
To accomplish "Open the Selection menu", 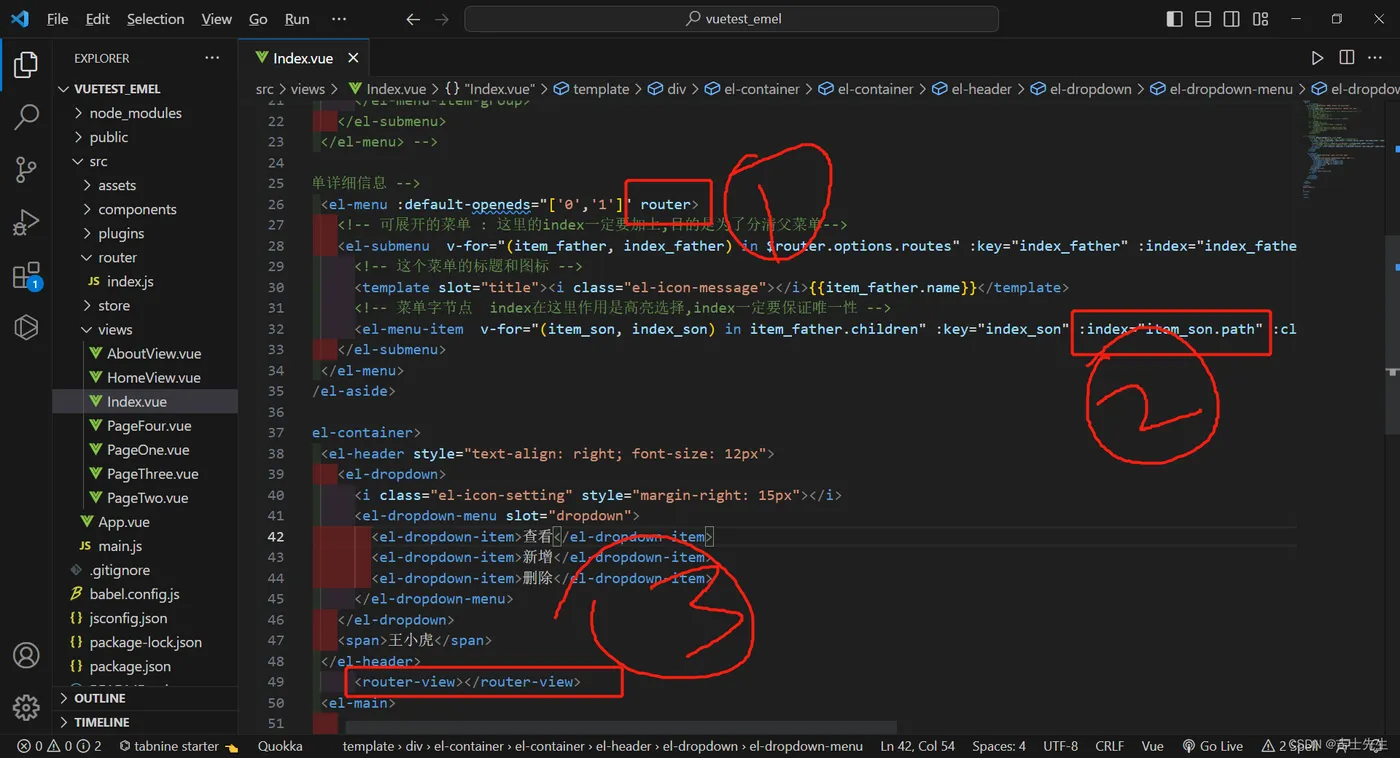I will (155, 19).
